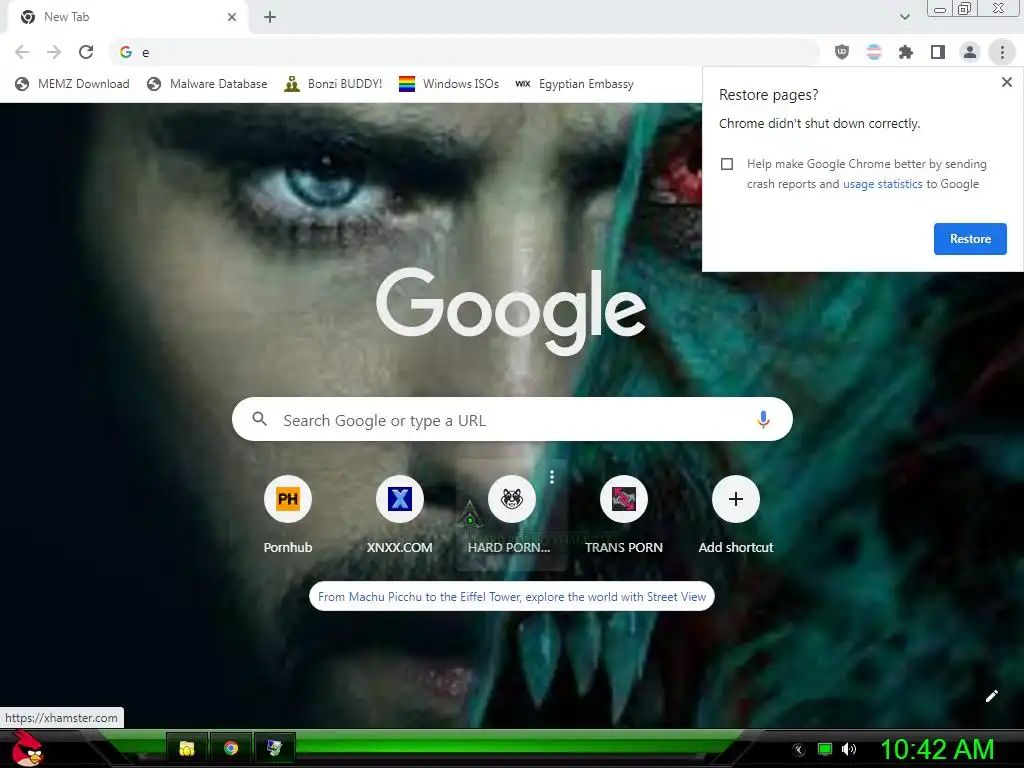This screenshot has height=768, width=1024.
Task: Follow the usage statistics link
Action: [x=882, y=184]
